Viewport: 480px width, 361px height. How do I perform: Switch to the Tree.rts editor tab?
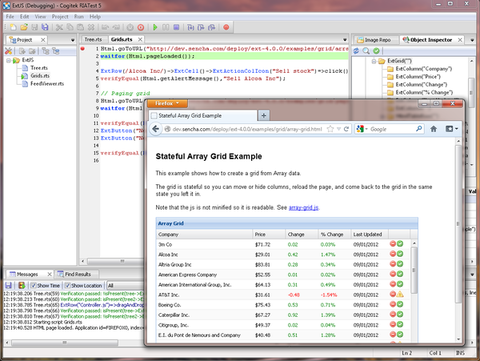(93, 39)
